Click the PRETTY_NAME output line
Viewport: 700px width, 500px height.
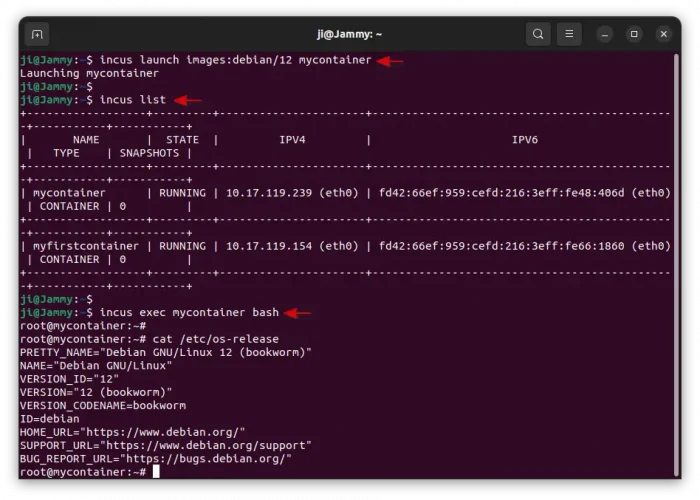click(166, 352)
